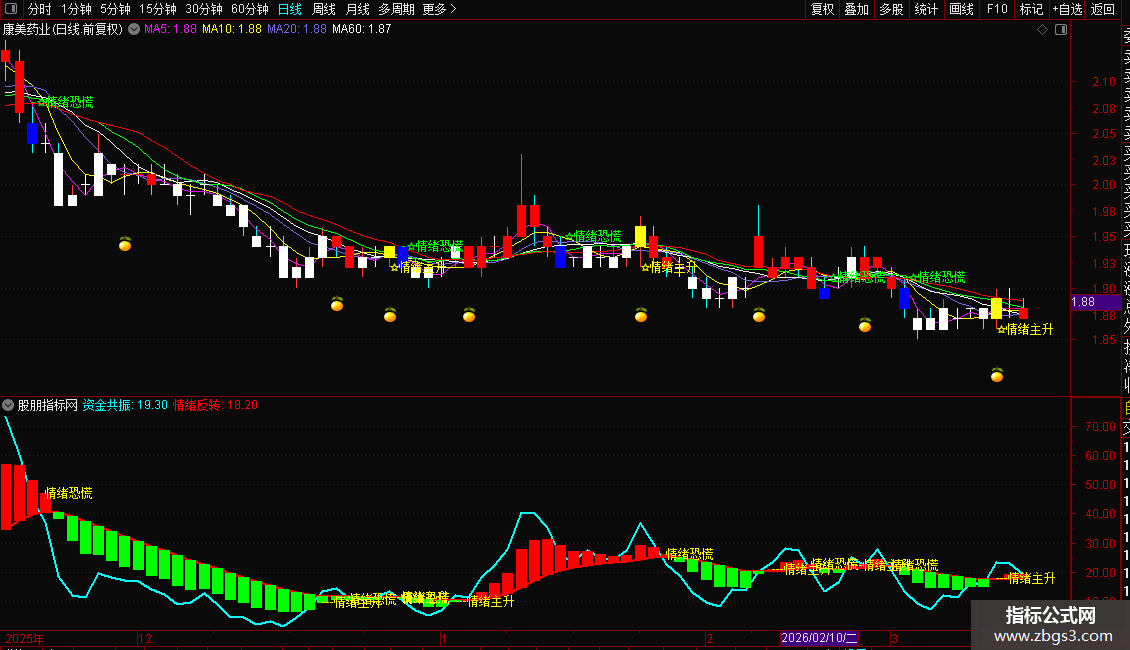The image size is (1130, 650).
Task: Click the MA10: 1.88 label
Action: point(231,30)
